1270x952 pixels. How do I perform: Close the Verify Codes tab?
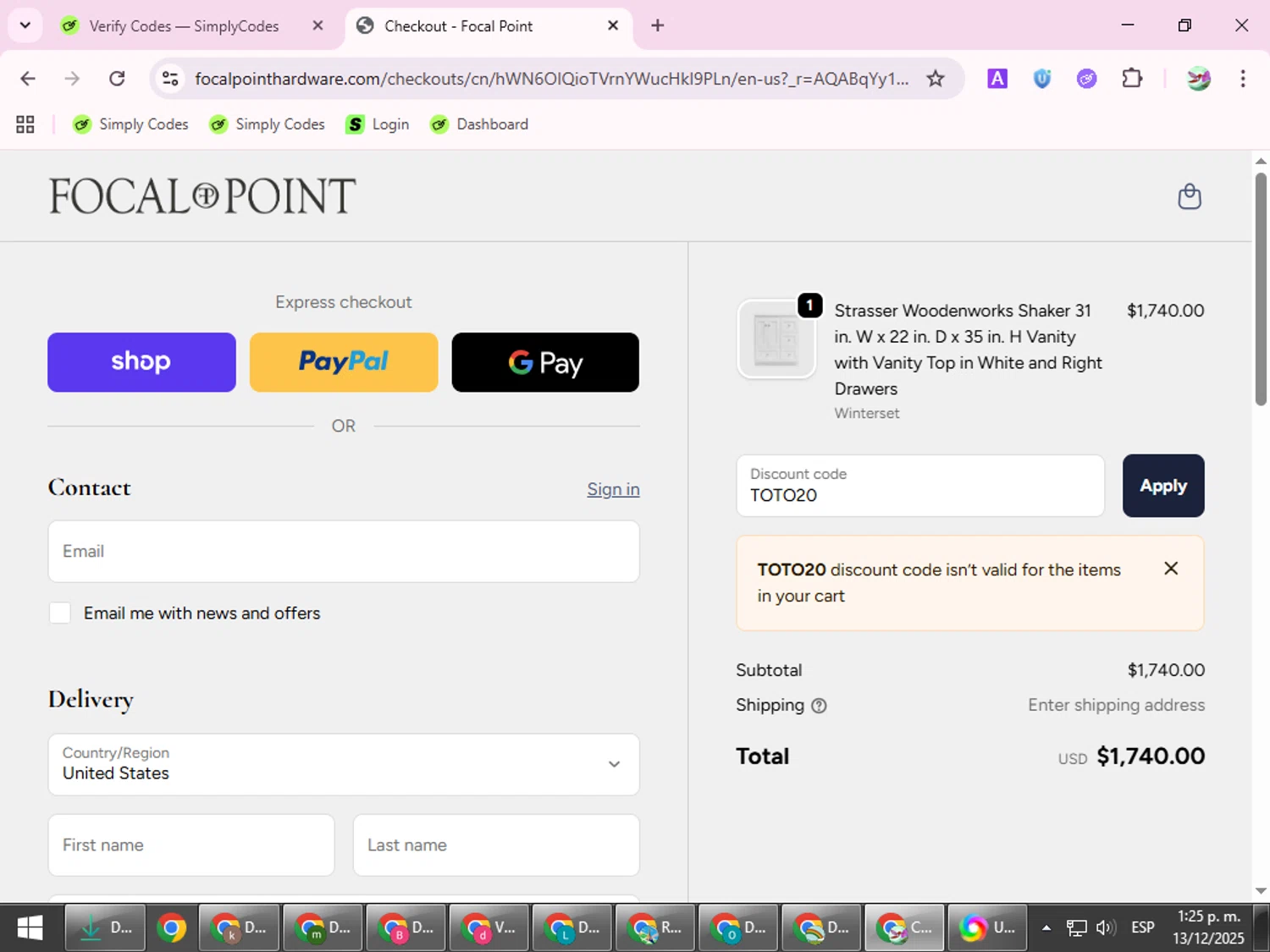(317, 25)
